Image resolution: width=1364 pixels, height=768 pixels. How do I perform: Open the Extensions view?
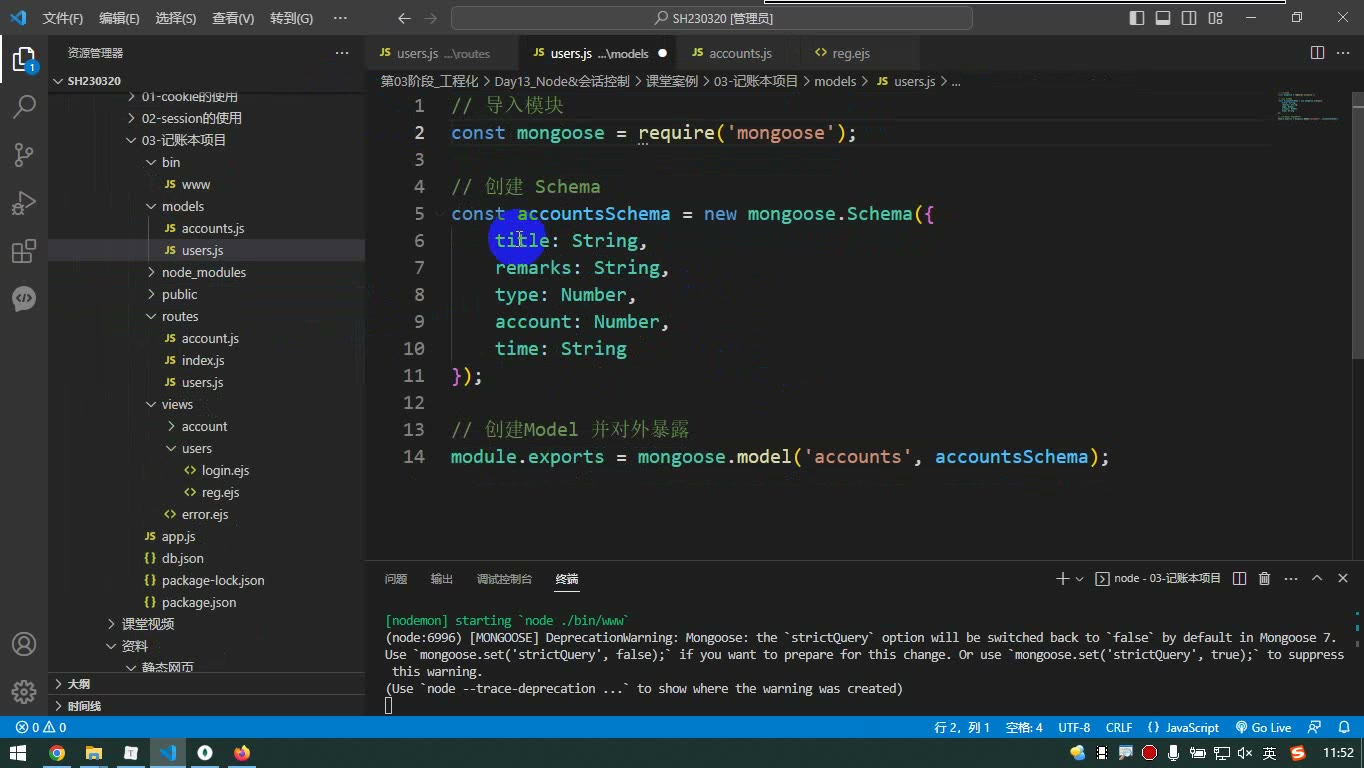click(x=24, y=251)
